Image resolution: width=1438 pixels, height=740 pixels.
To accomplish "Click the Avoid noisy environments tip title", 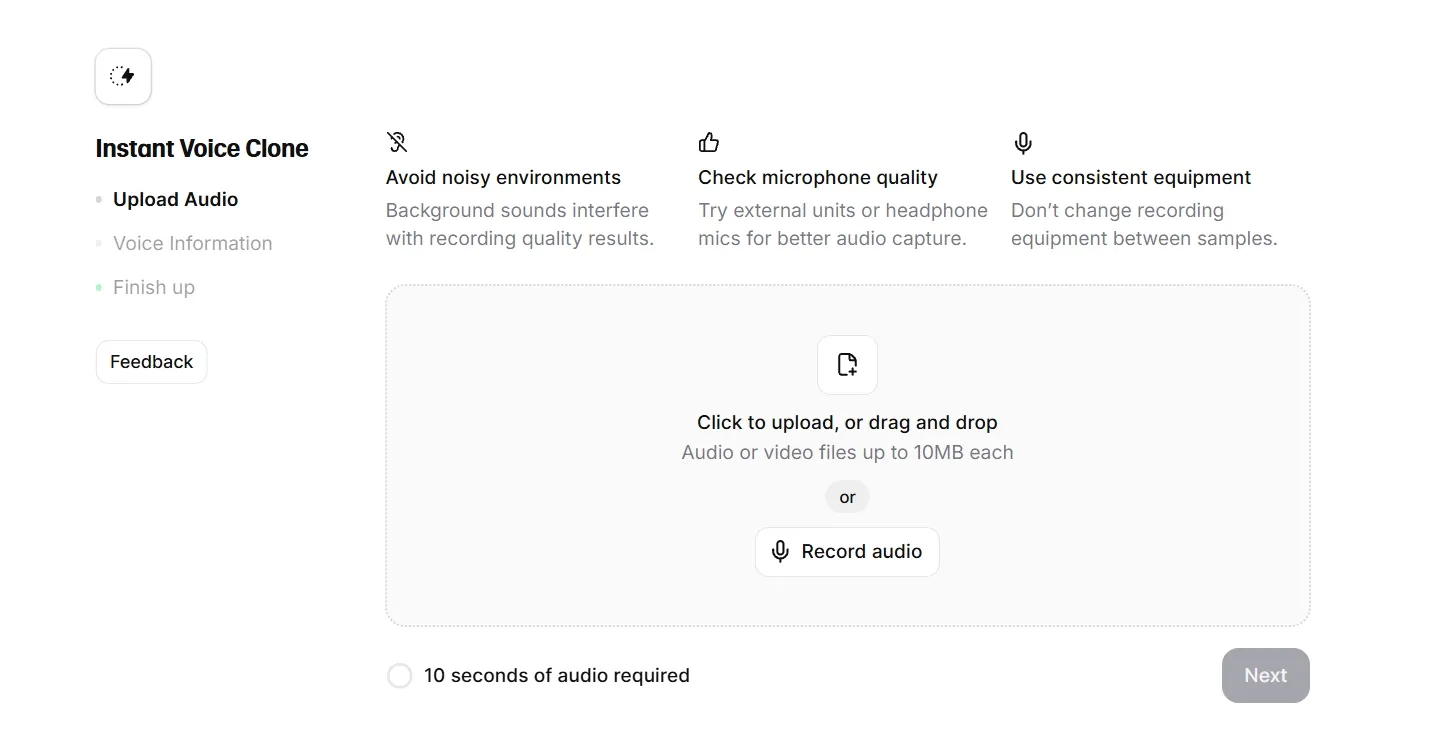I will click(503, 177).
